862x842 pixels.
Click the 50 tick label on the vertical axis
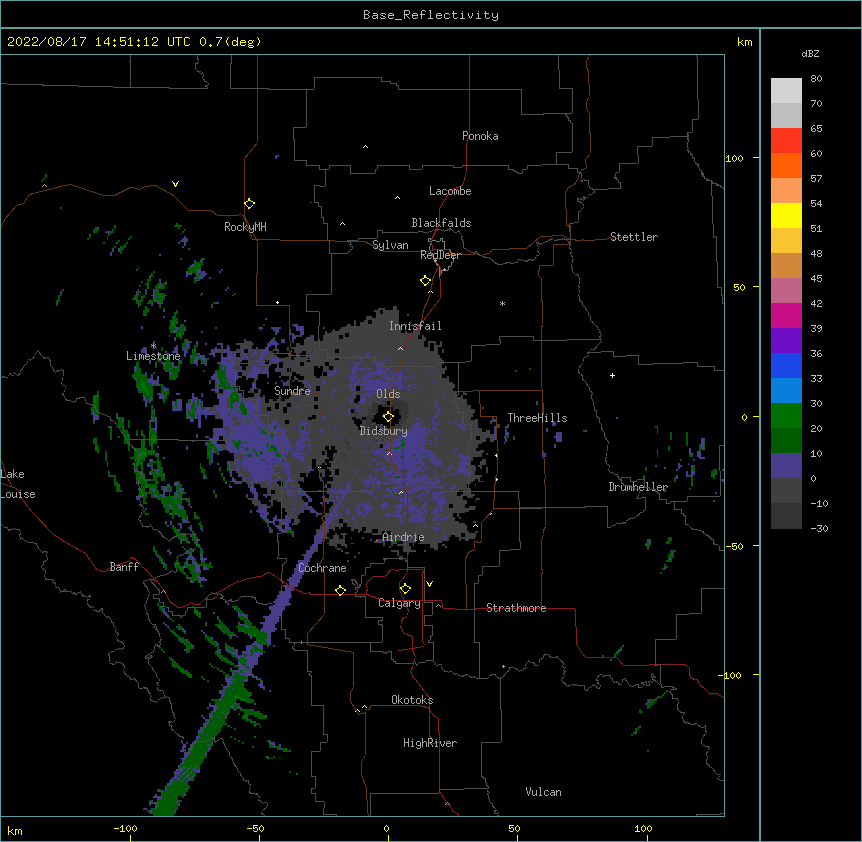739,287
